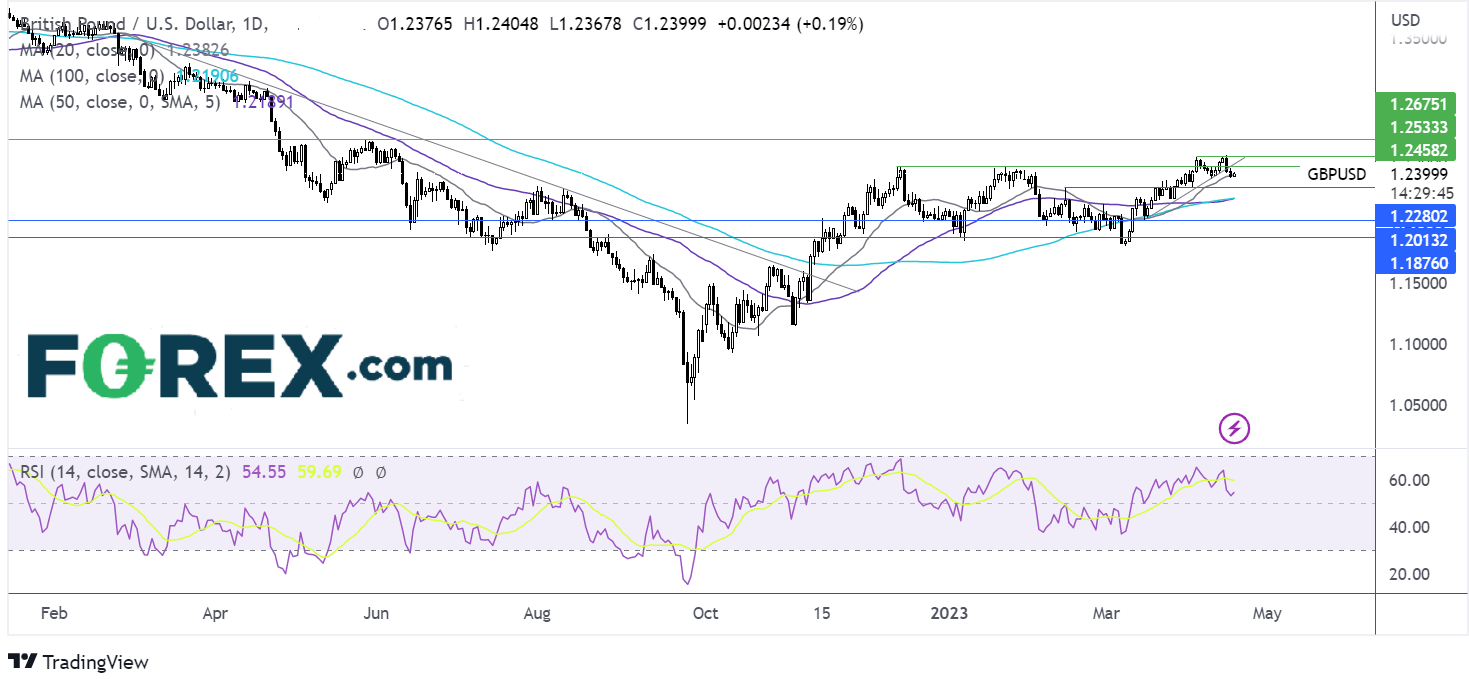Click the Jun label on time axis
Viewport: 1469px width, 679px height.
378,614
